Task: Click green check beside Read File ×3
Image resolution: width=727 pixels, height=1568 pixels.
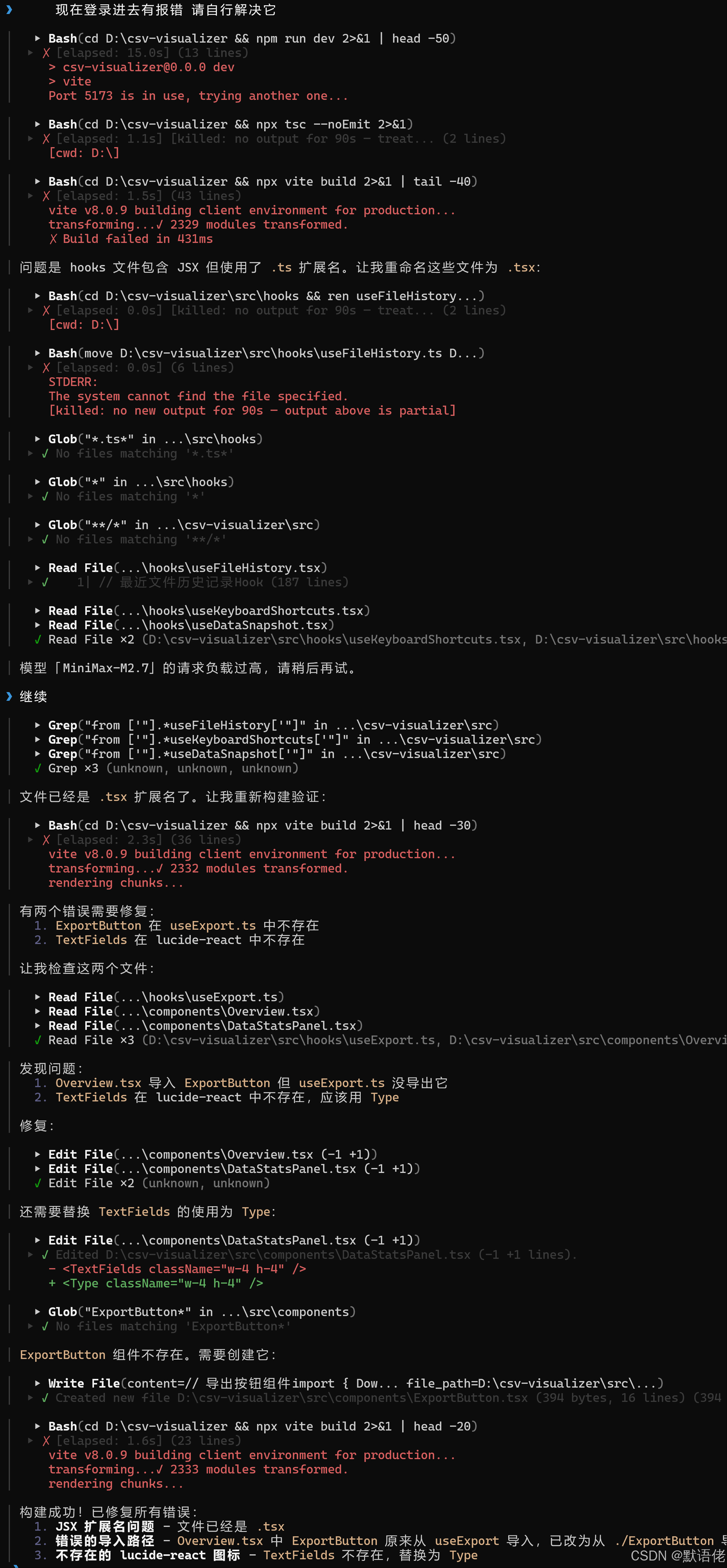Action: click(x=38, y=1040)
